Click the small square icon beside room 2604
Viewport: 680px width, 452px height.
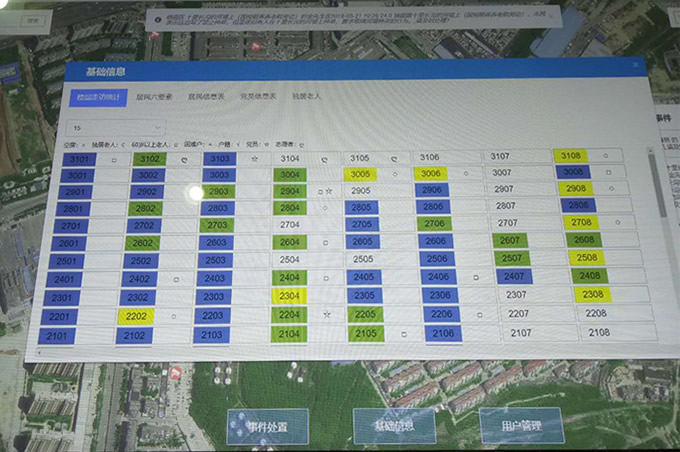click(324, 243)
